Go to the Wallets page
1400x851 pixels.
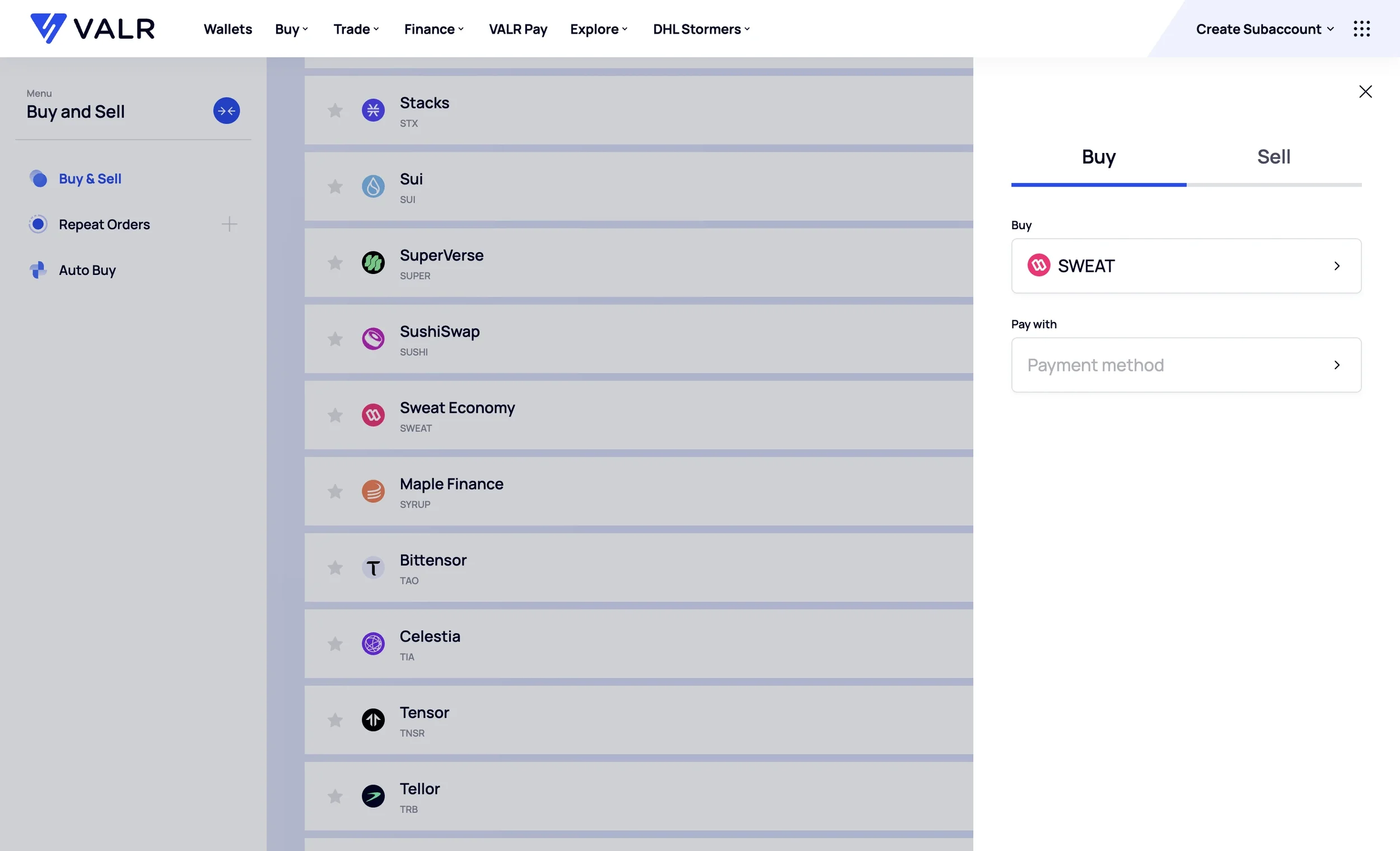tap(227, 29)
